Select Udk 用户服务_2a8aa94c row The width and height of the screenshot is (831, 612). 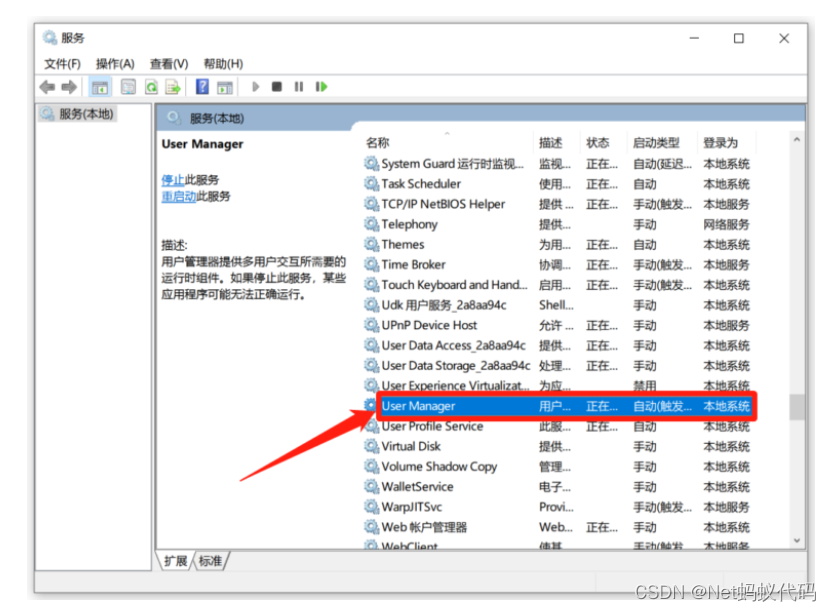(558, 305)
